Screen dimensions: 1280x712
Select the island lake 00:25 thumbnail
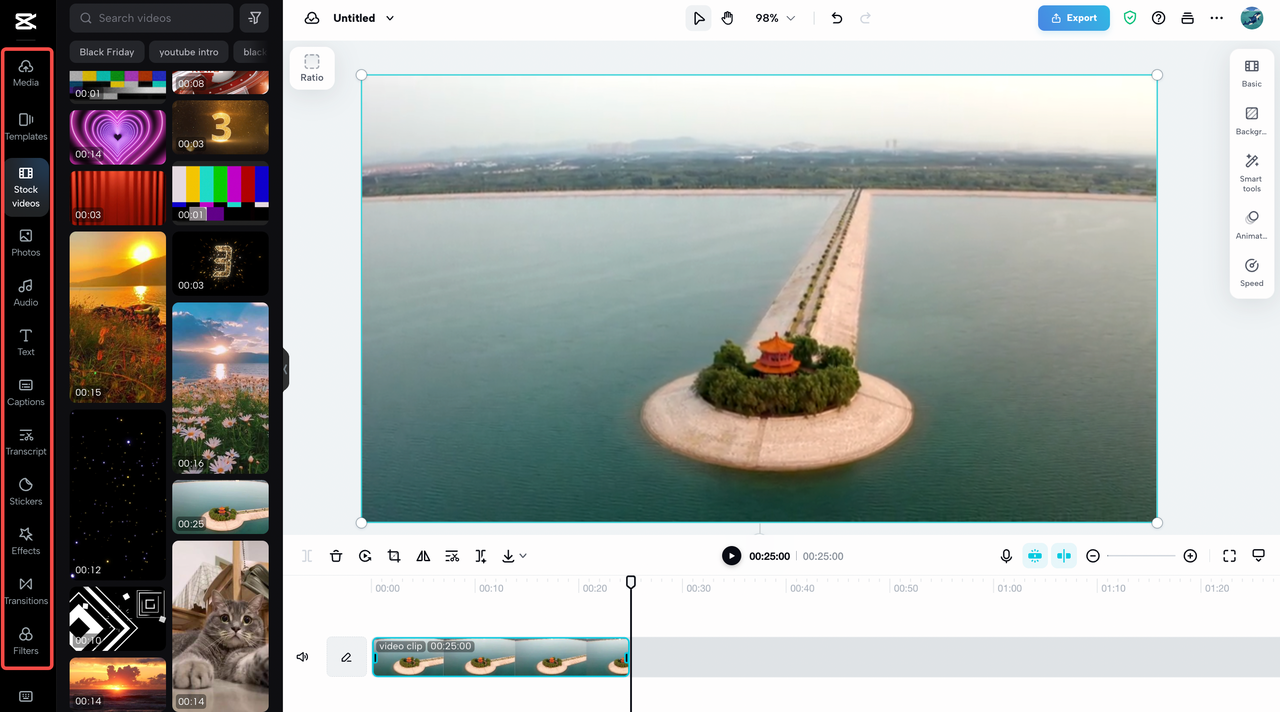[220, 507]
